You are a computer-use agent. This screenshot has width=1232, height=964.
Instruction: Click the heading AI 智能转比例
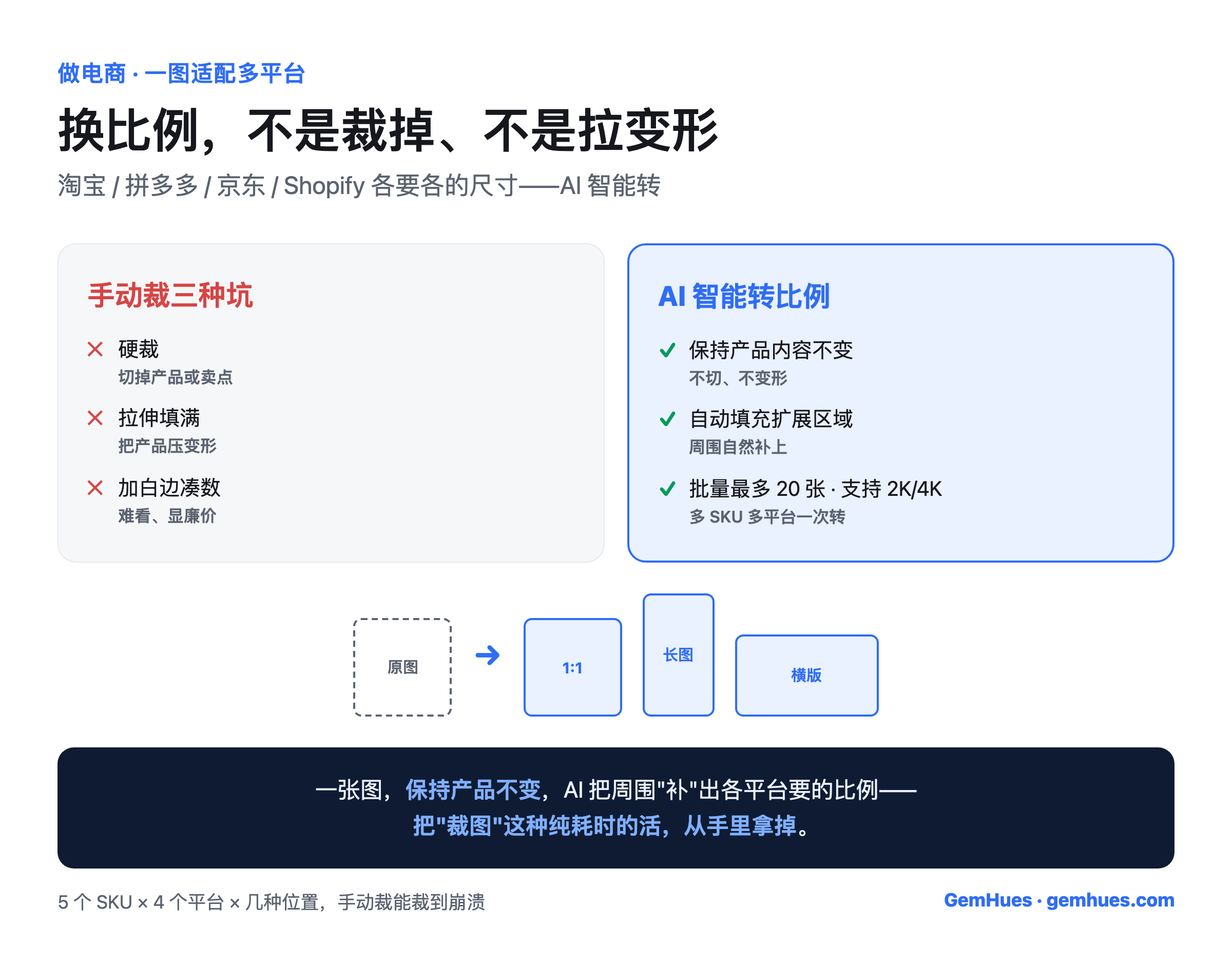click(x=744, y=296)
